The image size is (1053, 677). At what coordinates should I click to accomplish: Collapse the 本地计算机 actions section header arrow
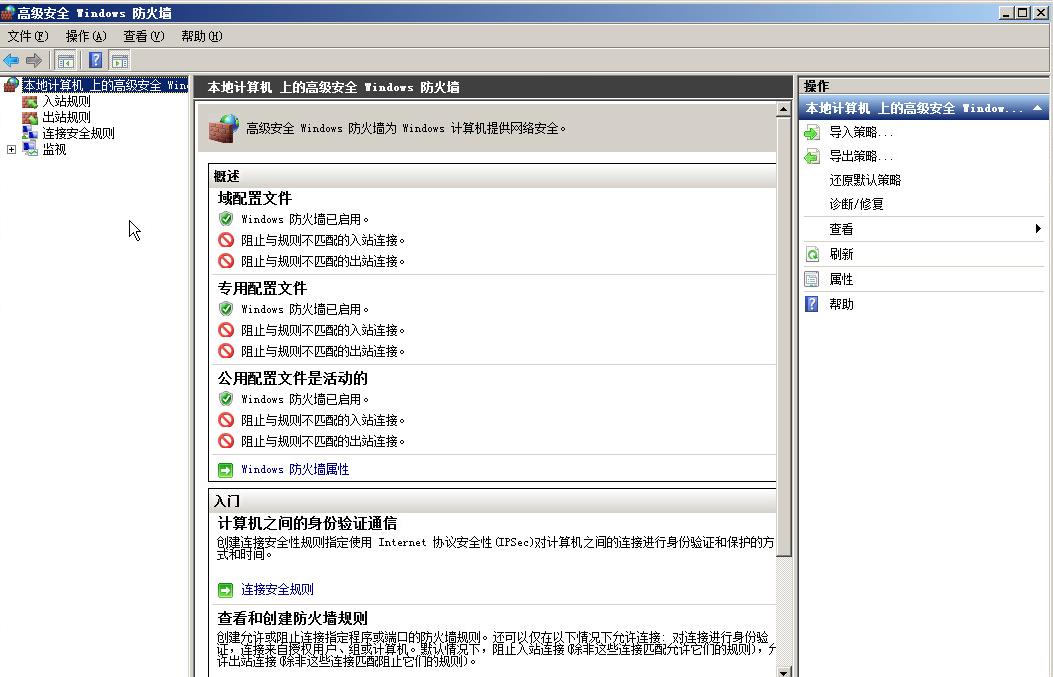tap(1038, 108)
